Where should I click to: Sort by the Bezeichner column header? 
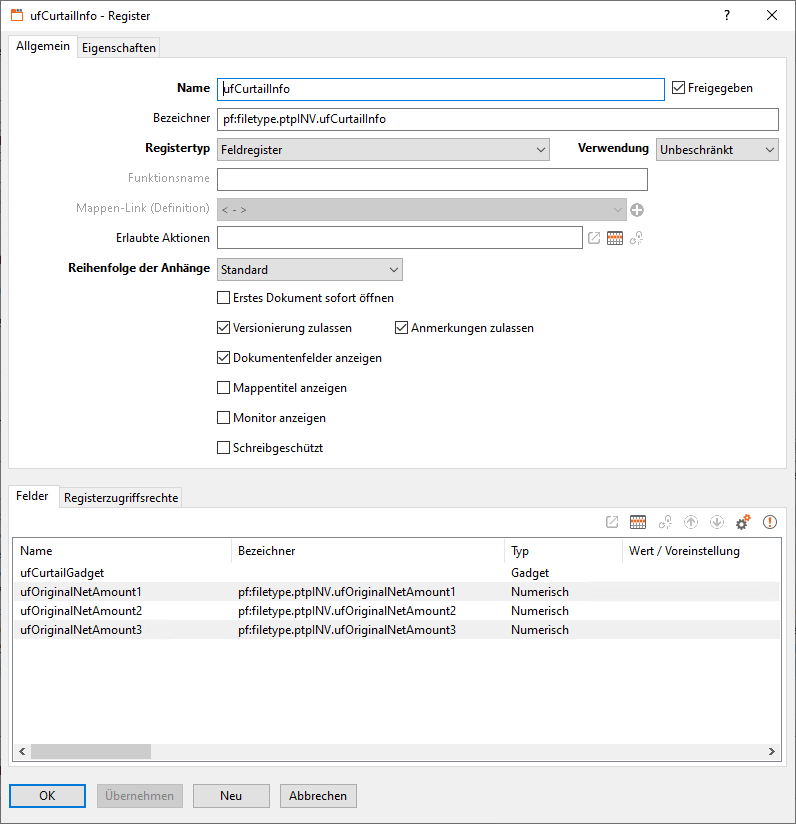(x=368, y=551)
